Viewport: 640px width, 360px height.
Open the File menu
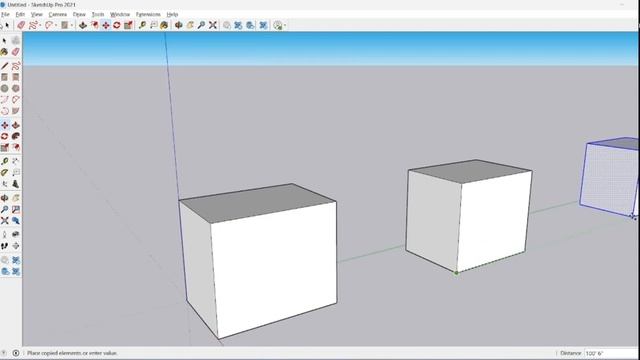[x=5, y=14]
